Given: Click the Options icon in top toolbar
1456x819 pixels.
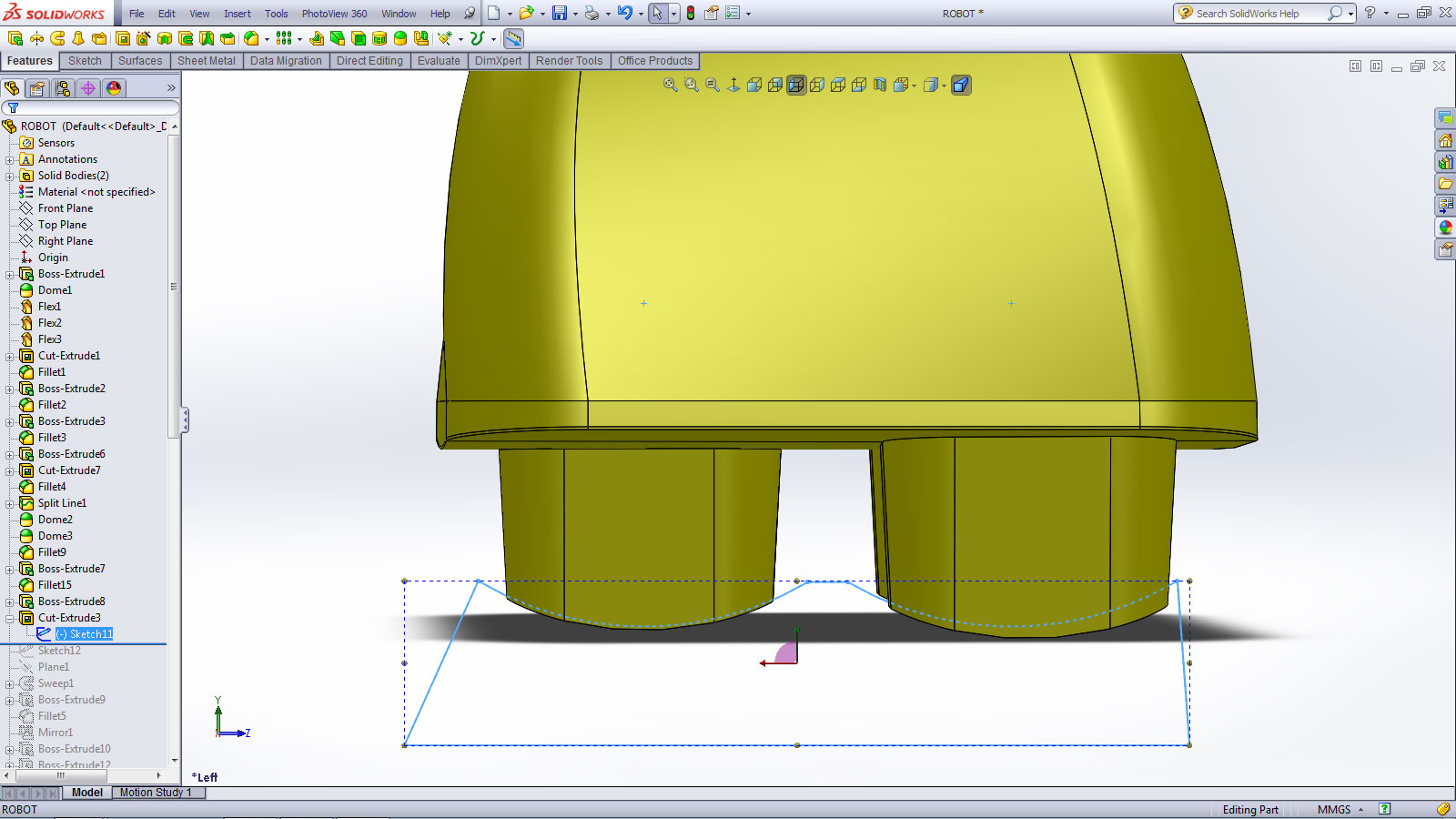Looking at the screenshot, I should pos(733,13).
